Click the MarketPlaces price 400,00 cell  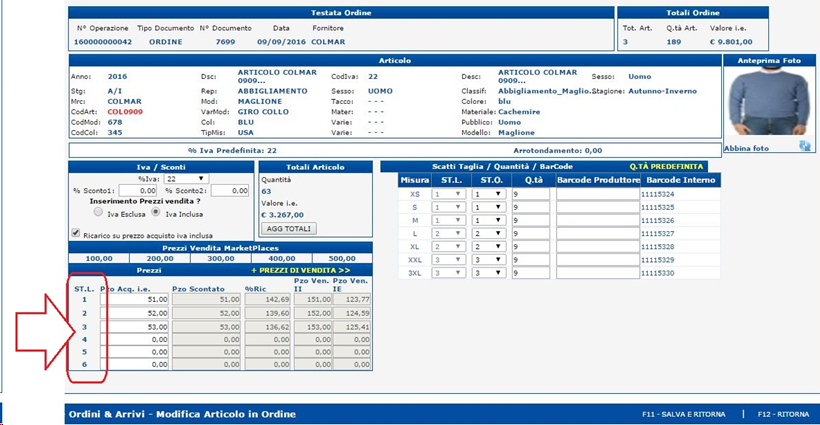(x=282, y=258)
